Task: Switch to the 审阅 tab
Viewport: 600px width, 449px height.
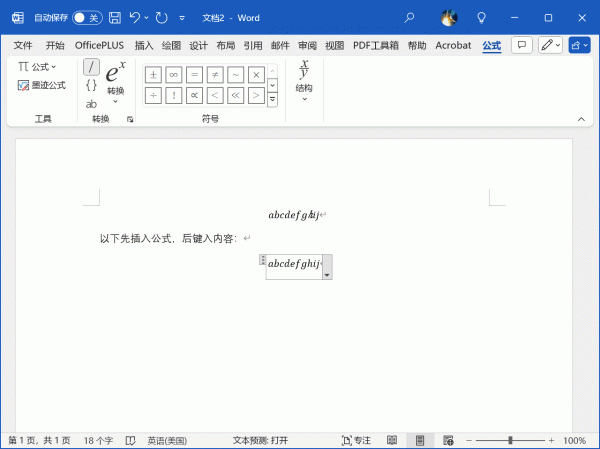Action: (307, 46)
